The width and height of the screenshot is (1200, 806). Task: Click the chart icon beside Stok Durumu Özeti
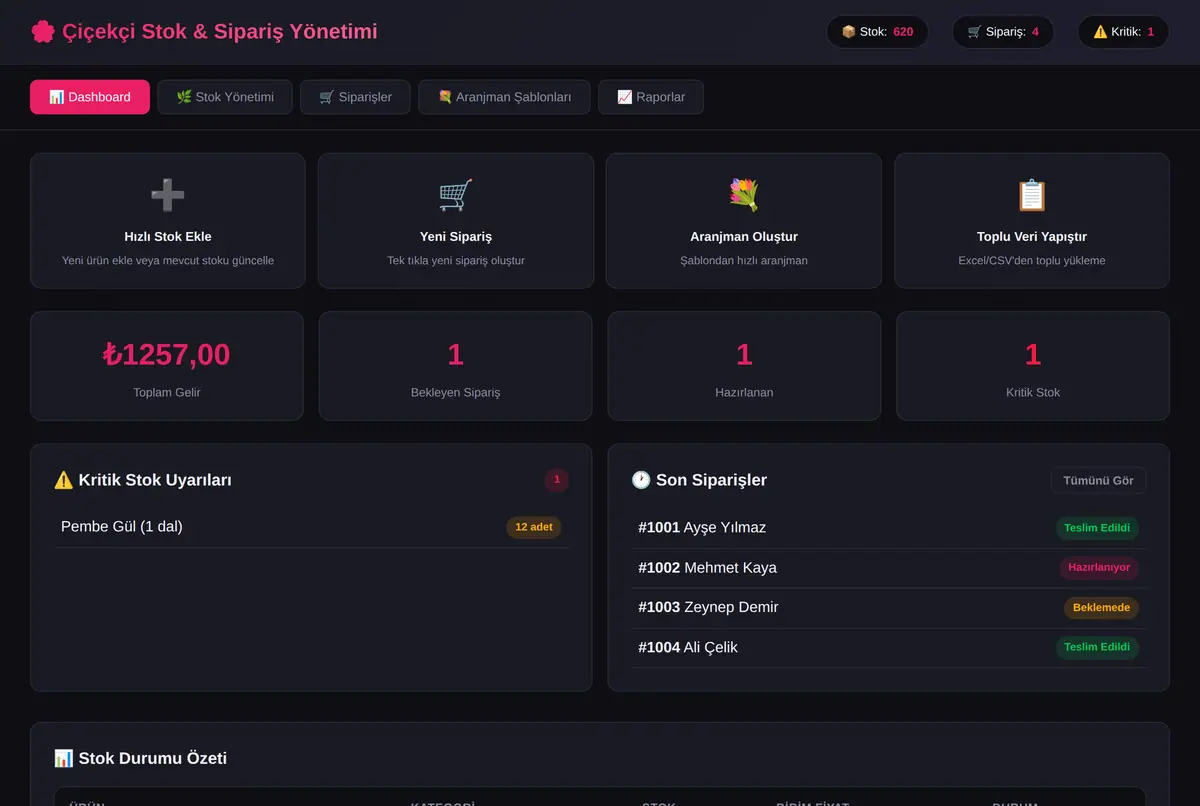pyautogui.click(x=64, y=758)
